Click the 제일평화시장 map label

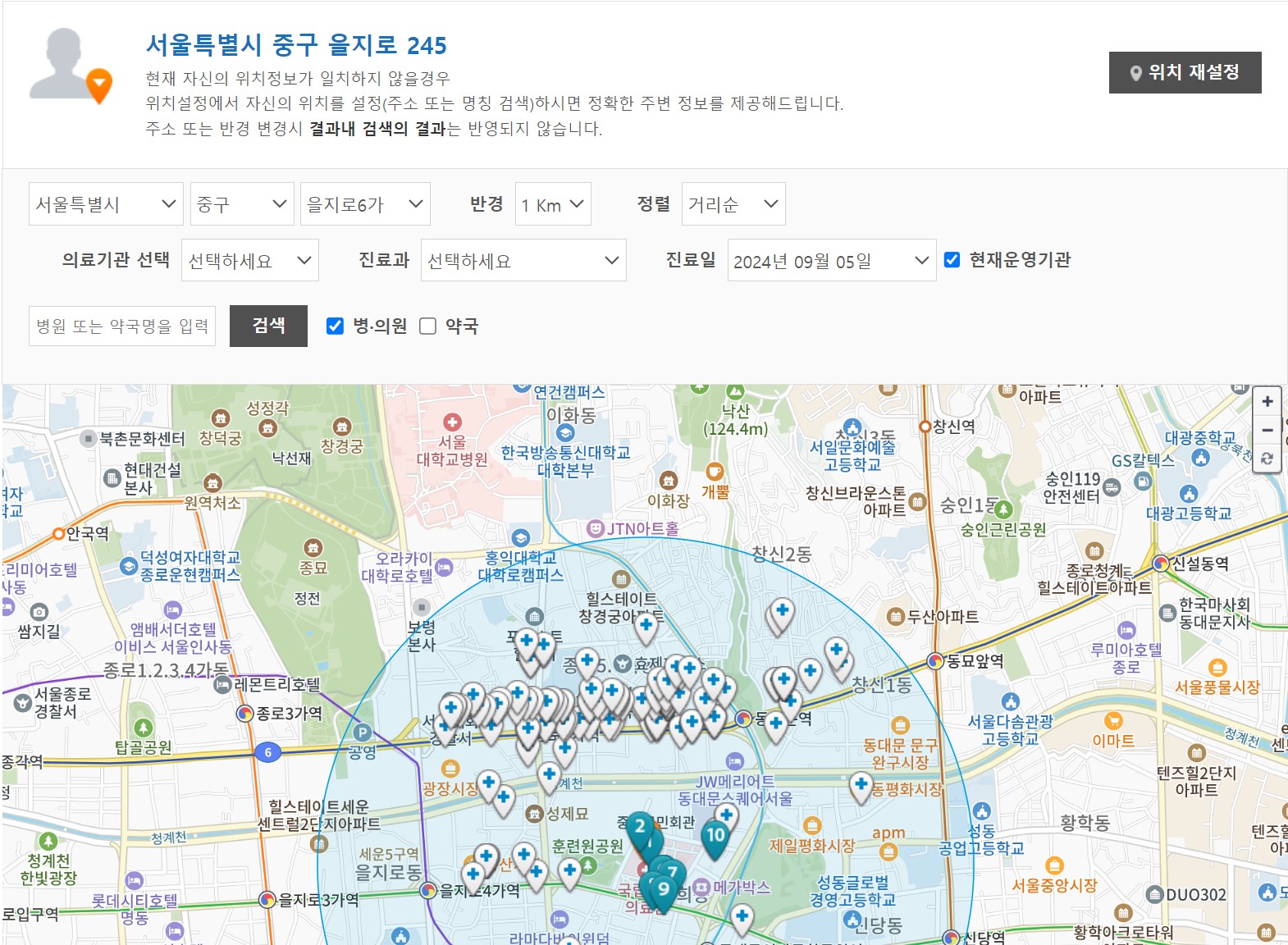[x=812, y=846]
